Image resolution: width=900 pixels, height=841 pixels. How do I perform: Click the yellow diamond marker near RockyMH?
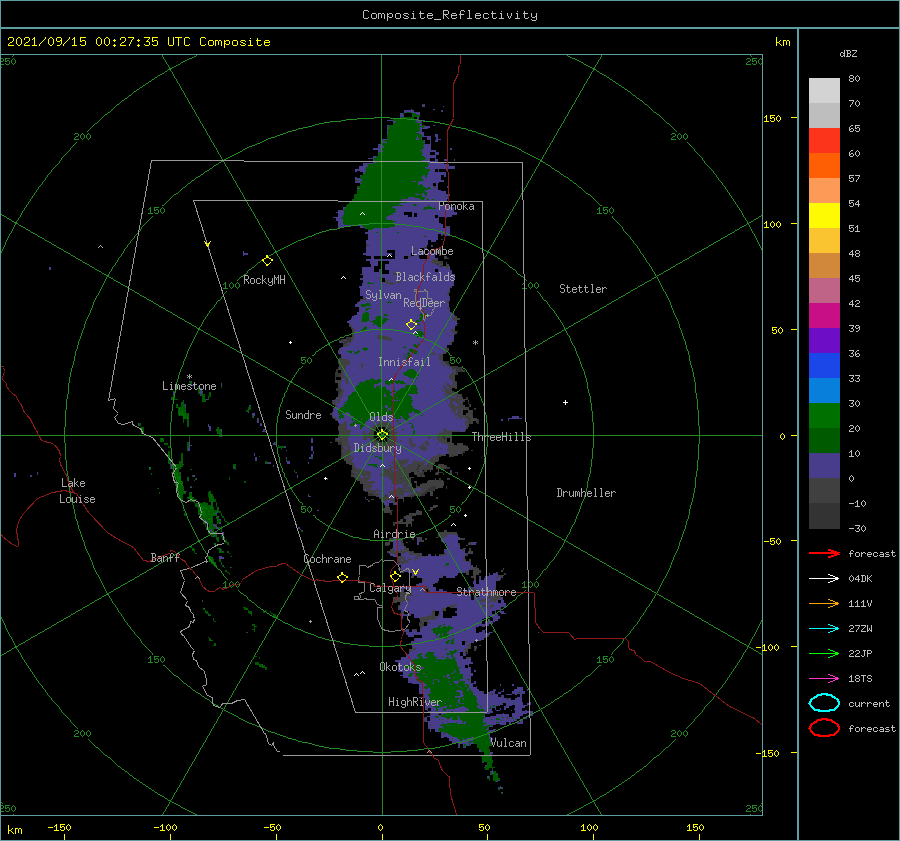point(267,261)
